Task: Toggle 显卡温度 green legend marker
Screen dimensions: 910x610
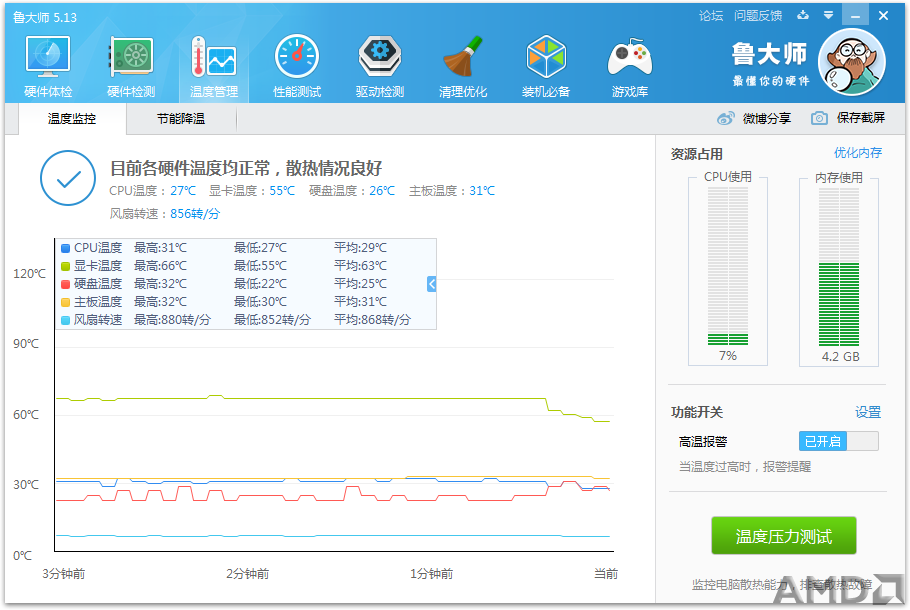Action: pos(66,266)
